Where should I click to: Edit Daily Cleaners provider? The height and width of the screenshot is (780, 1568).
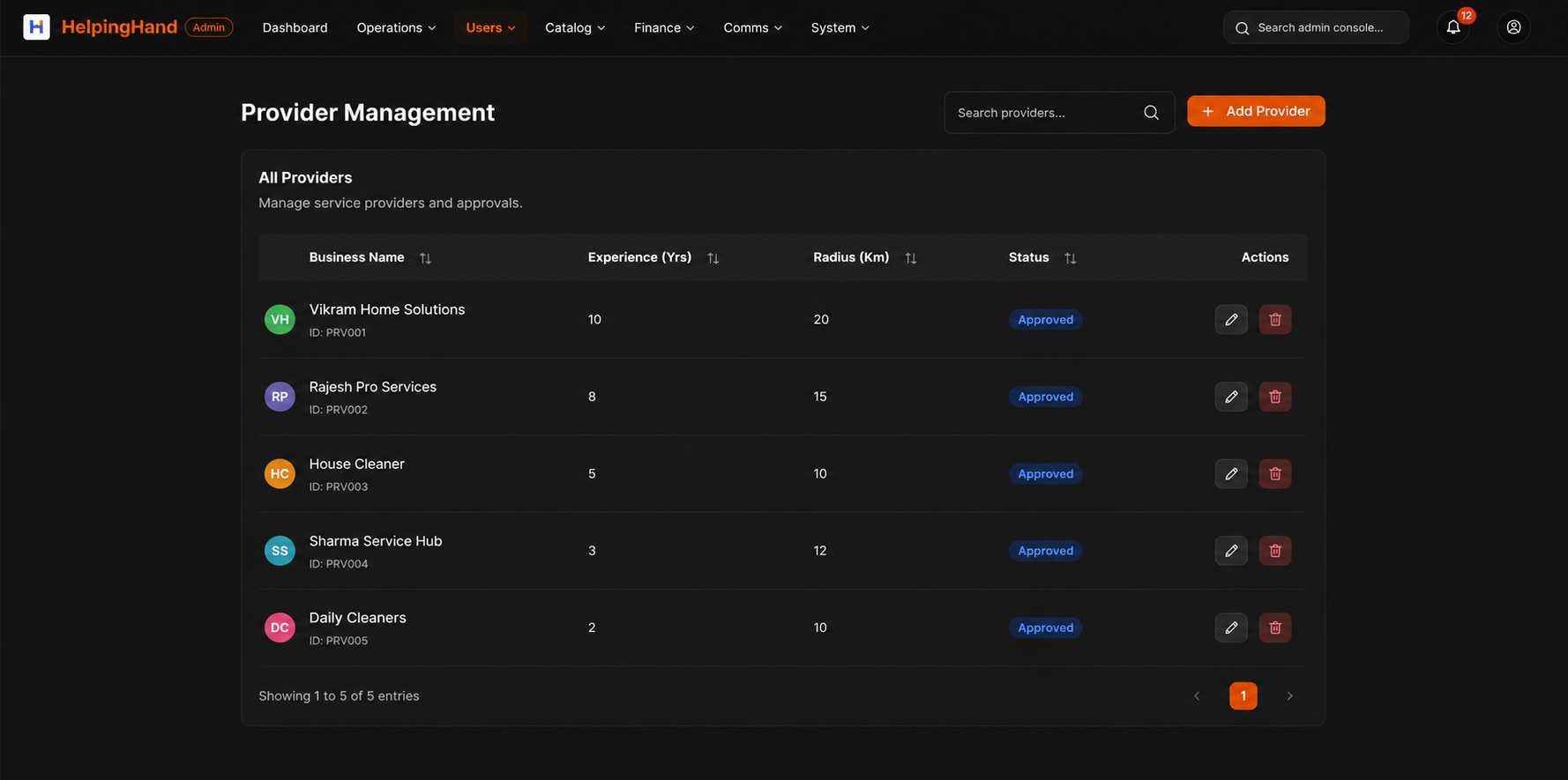tap(1231, 628)
